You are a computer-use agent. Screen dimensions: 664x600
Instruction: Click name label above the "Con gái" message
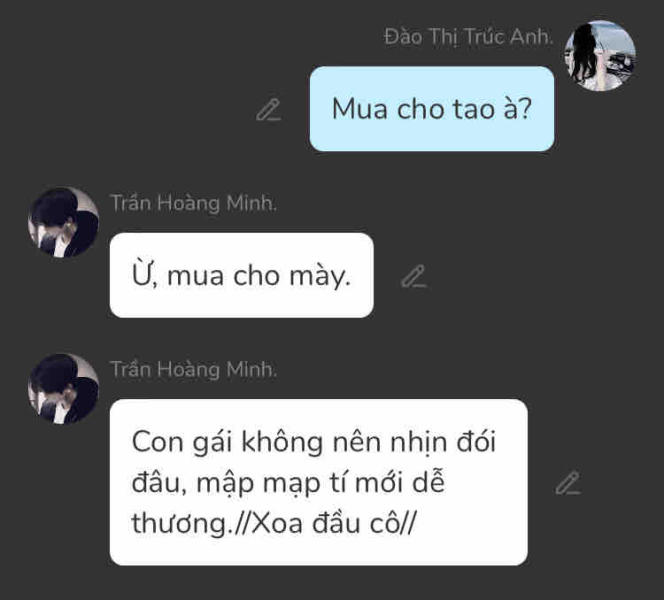[x=193, y=370]
